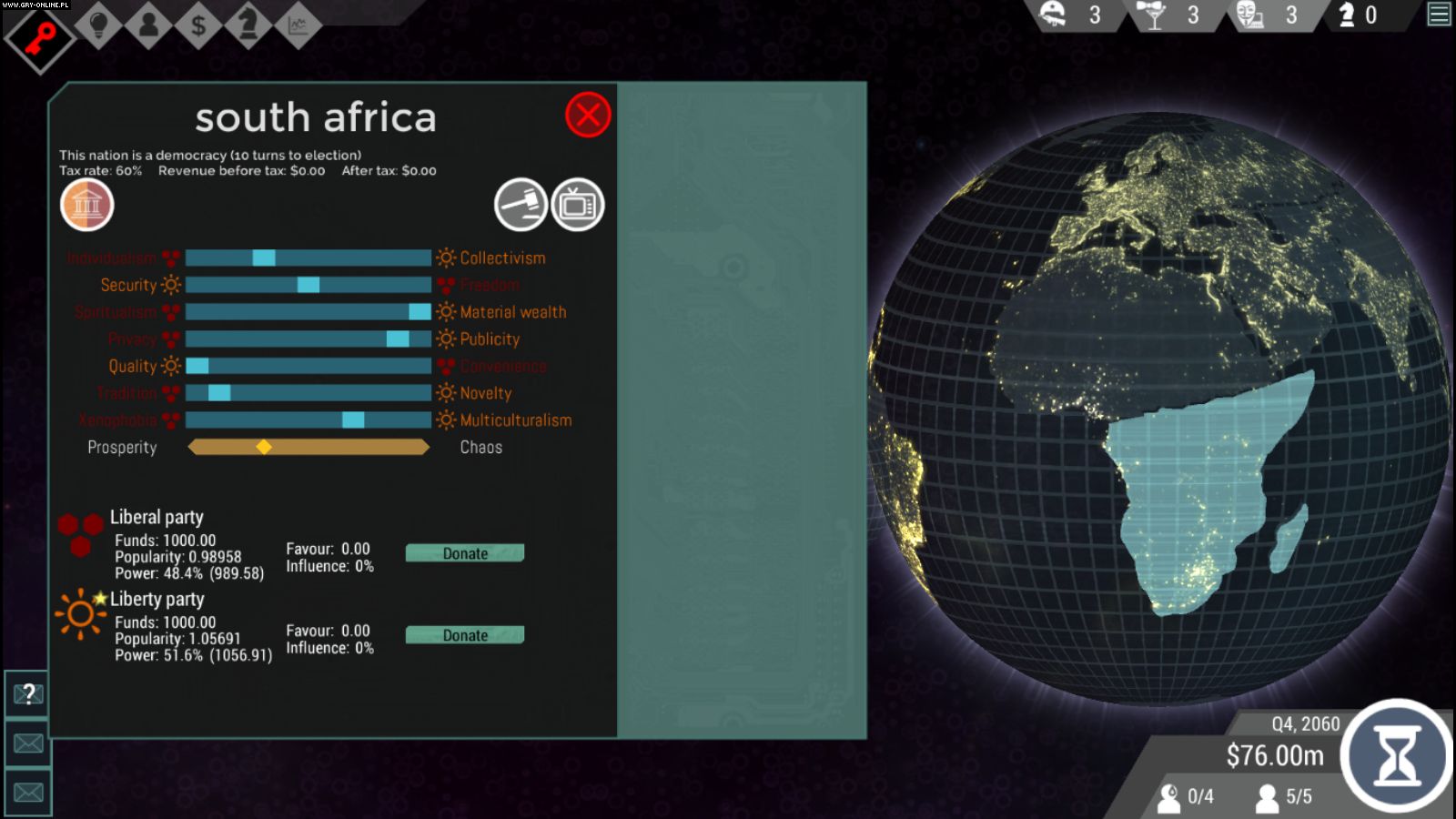1456x819 pixels.
Task: Select the cocktail glass agent counter
Action: point(1153,15)
